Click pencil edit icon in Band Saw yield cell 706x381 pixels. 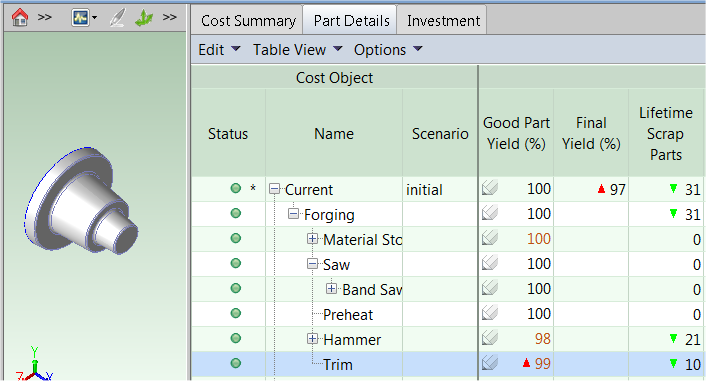(489, 288)
